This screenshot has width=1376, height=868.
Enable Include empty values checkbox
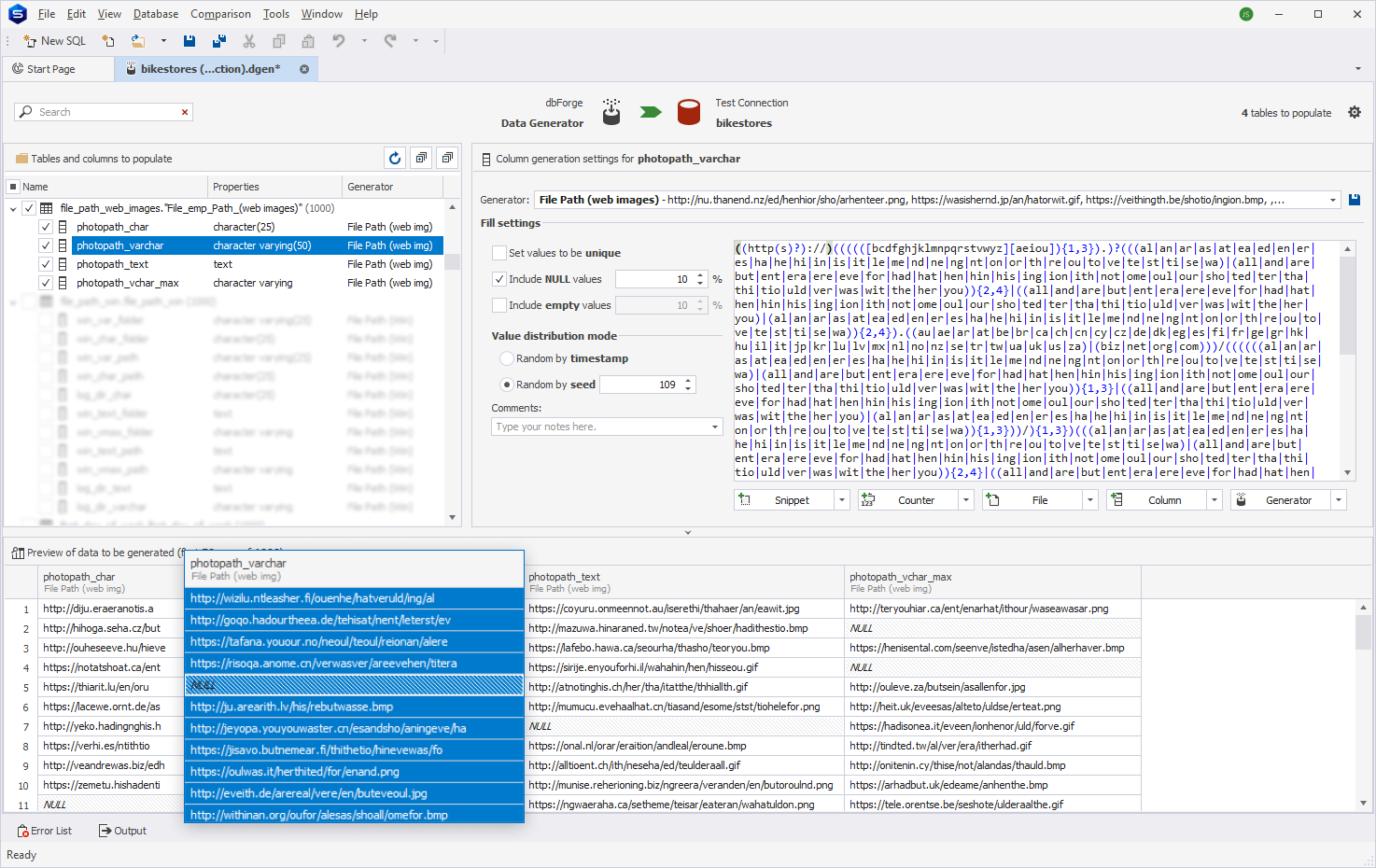[x=499, y=305]
